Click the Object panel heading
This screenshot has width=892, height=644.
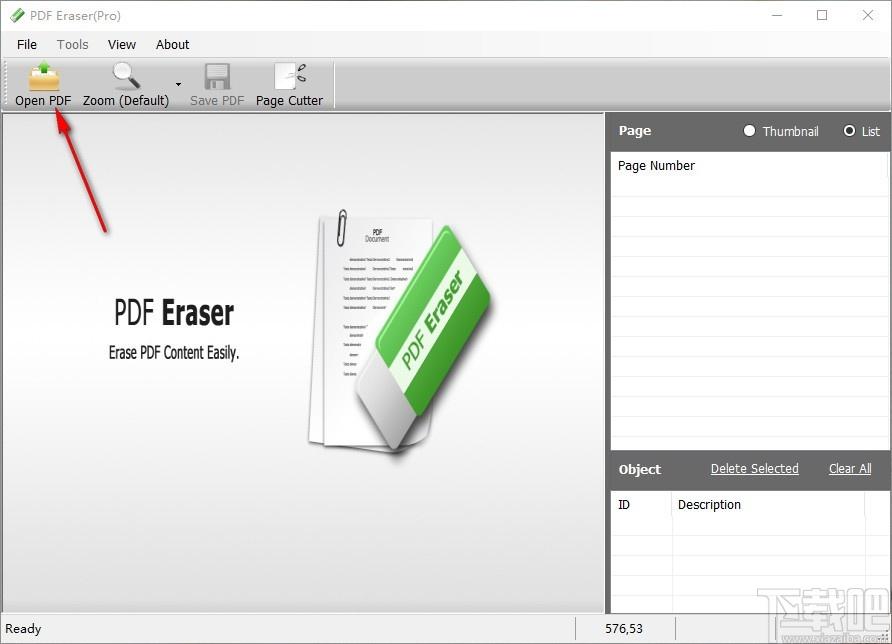pos(640,469)
